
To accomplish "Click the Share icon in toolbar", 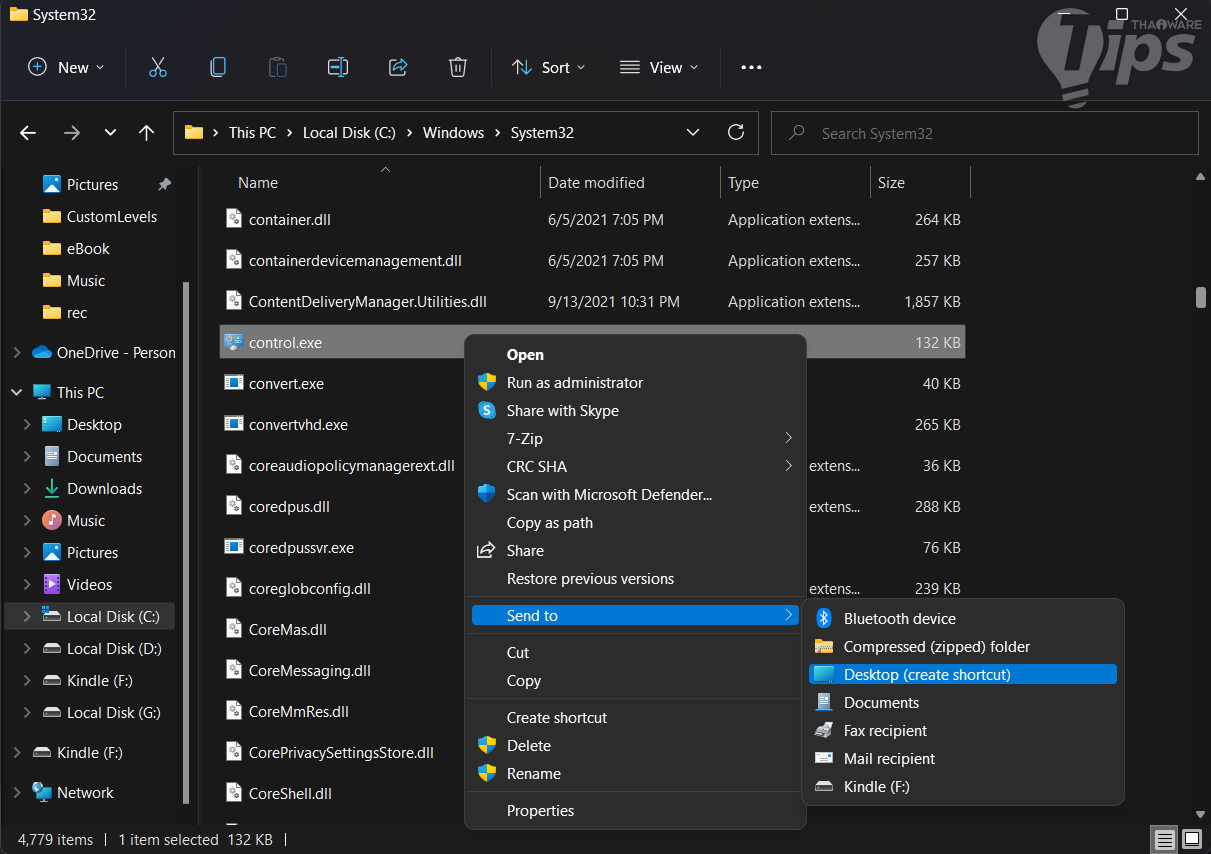I will 397,67.
